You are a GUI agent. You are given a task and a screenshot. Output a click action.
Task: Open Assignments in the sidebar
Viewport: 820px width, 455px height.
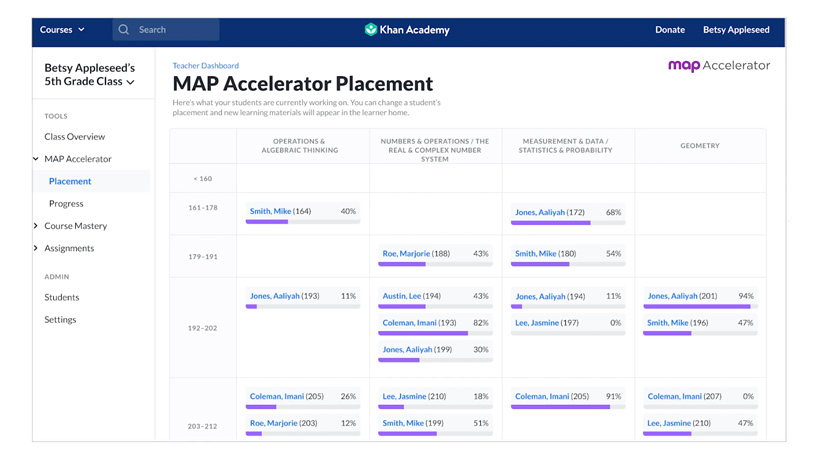[69, 248]
